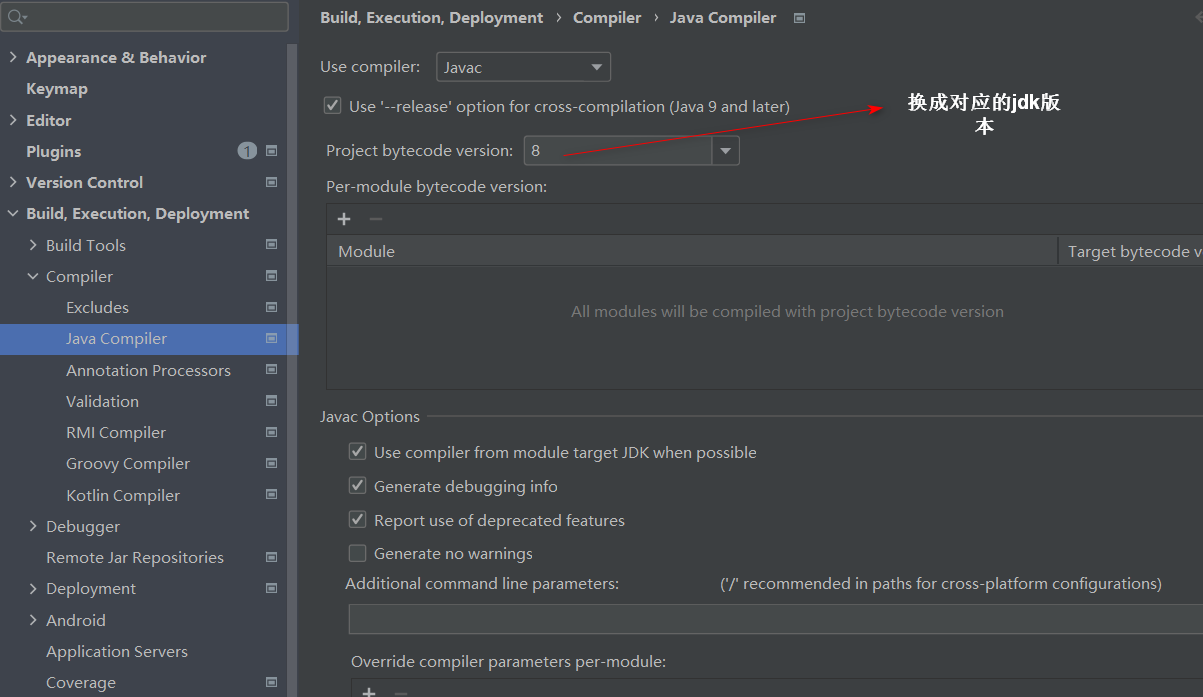Click the project settings icon beside Build Tools
Image resolution: width=1203 pixels, height=697 pixels.
(x=271, y=245)
